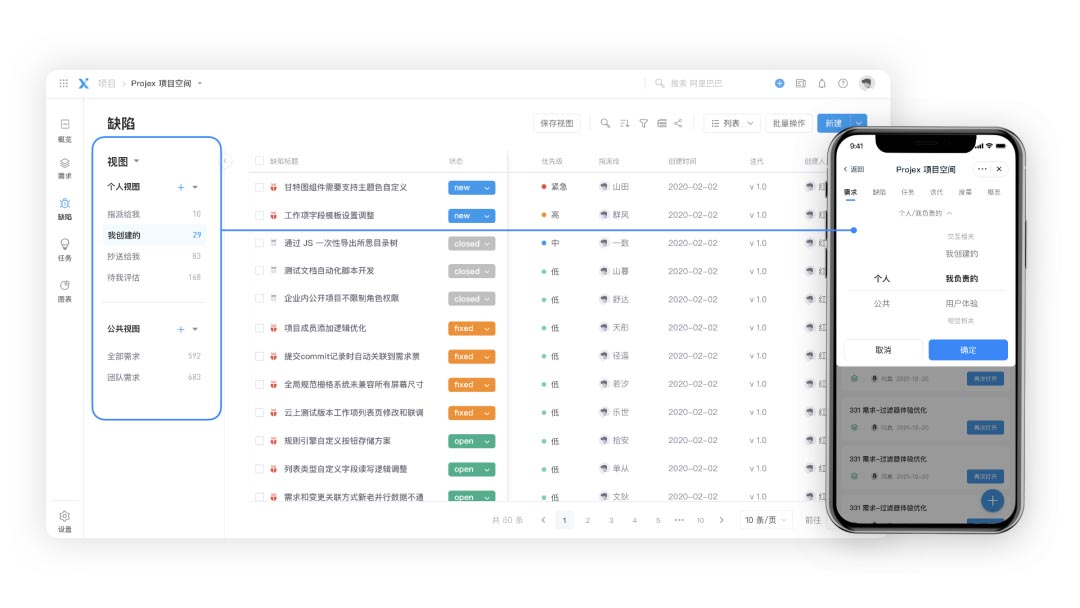Viewport: 1080px width, 608px height.
Task: Go to next page with right arrow
Action: click(x=721, y=520)
